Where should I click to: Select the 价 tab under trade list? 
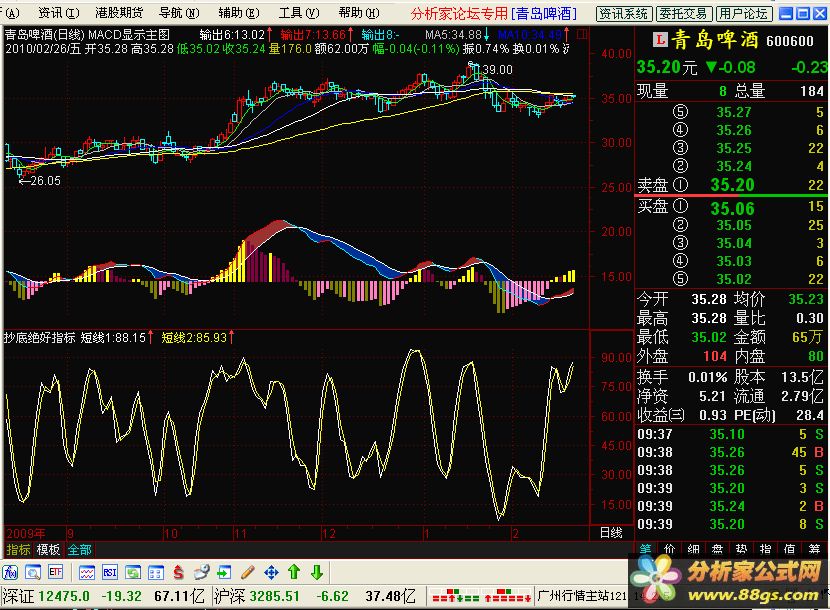pyautogui.click(x=670, y=549)
